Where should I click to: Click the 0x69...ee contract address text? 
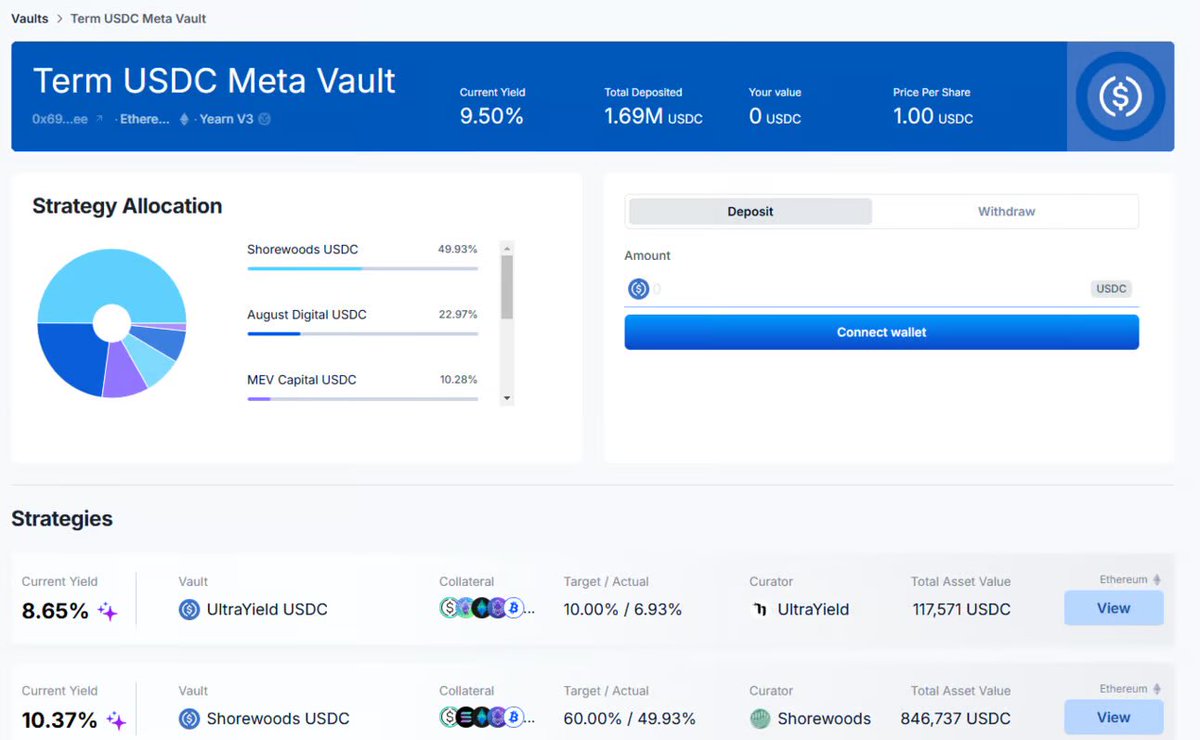pos(60,119)
